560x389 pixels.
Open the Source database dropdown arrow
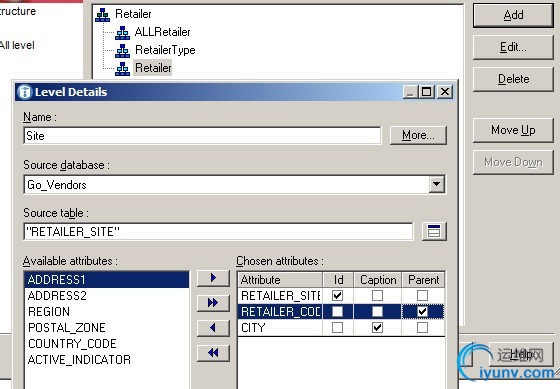pyautogui.click(x=436, y=184)
